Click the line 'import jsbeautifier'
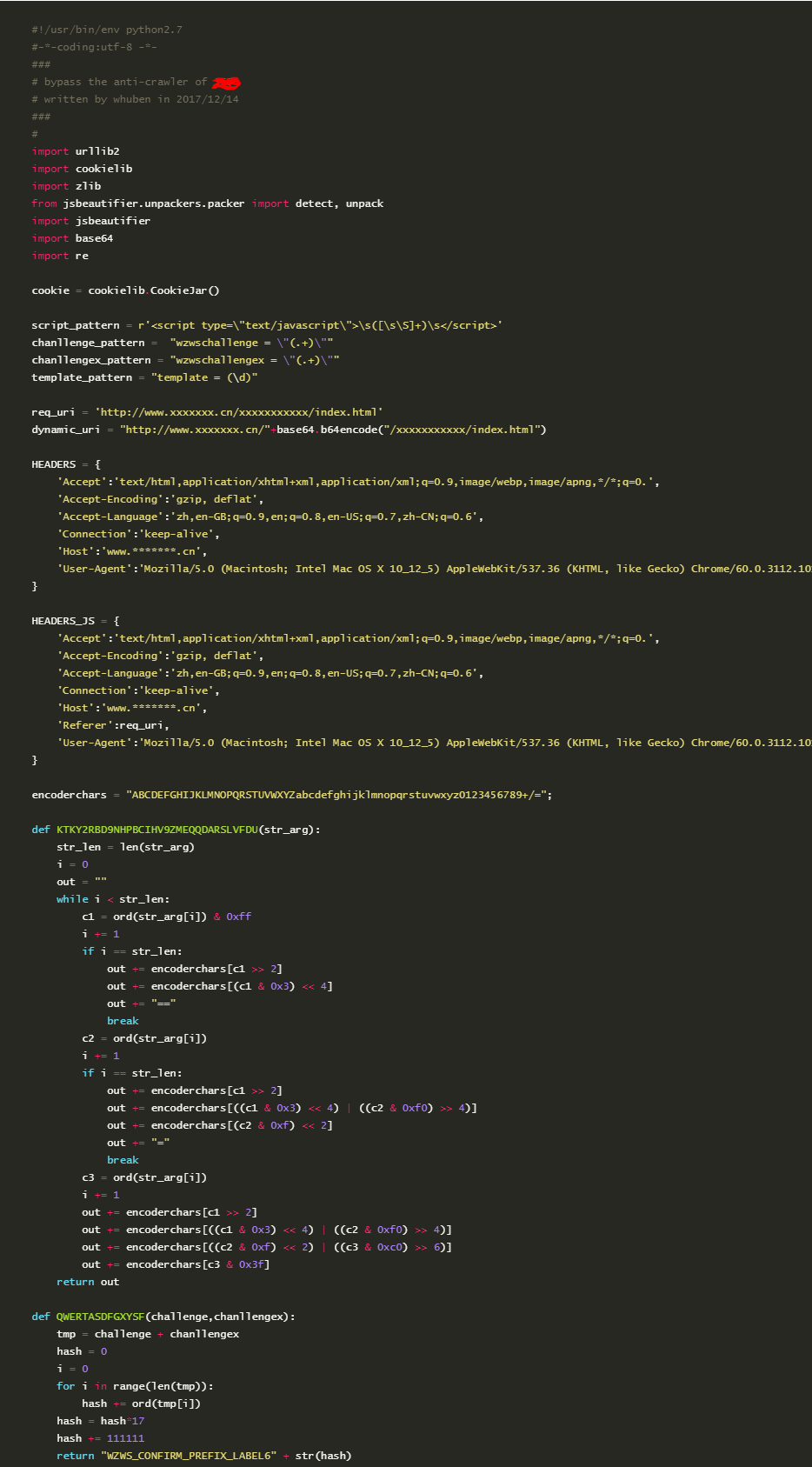Image resolution: width=812 pixels, height=1467 pixels. point(91,221)
